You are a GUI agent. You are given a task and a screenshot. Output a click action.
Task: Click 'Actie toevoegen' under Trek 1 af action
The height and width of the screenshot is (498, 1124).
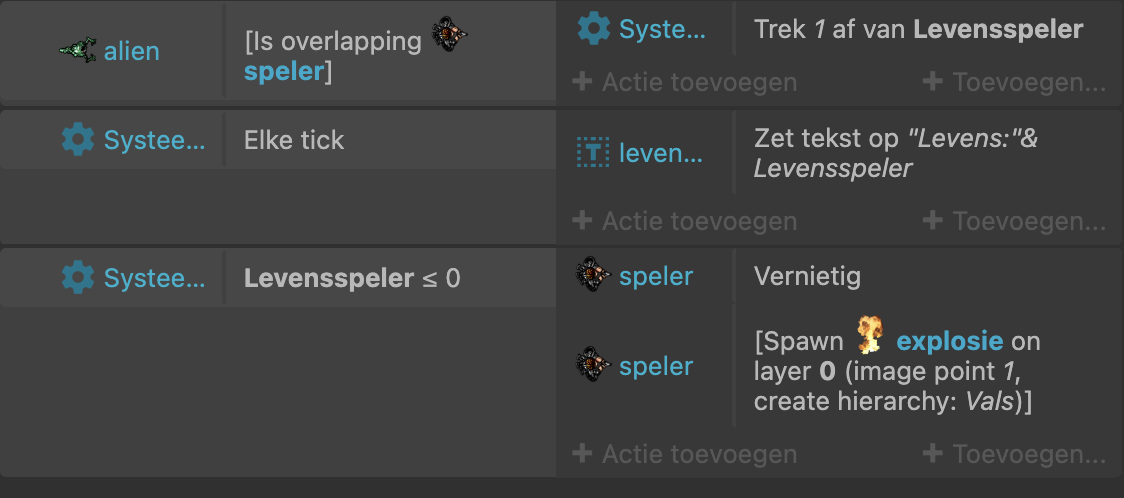[x=685, y=82]
